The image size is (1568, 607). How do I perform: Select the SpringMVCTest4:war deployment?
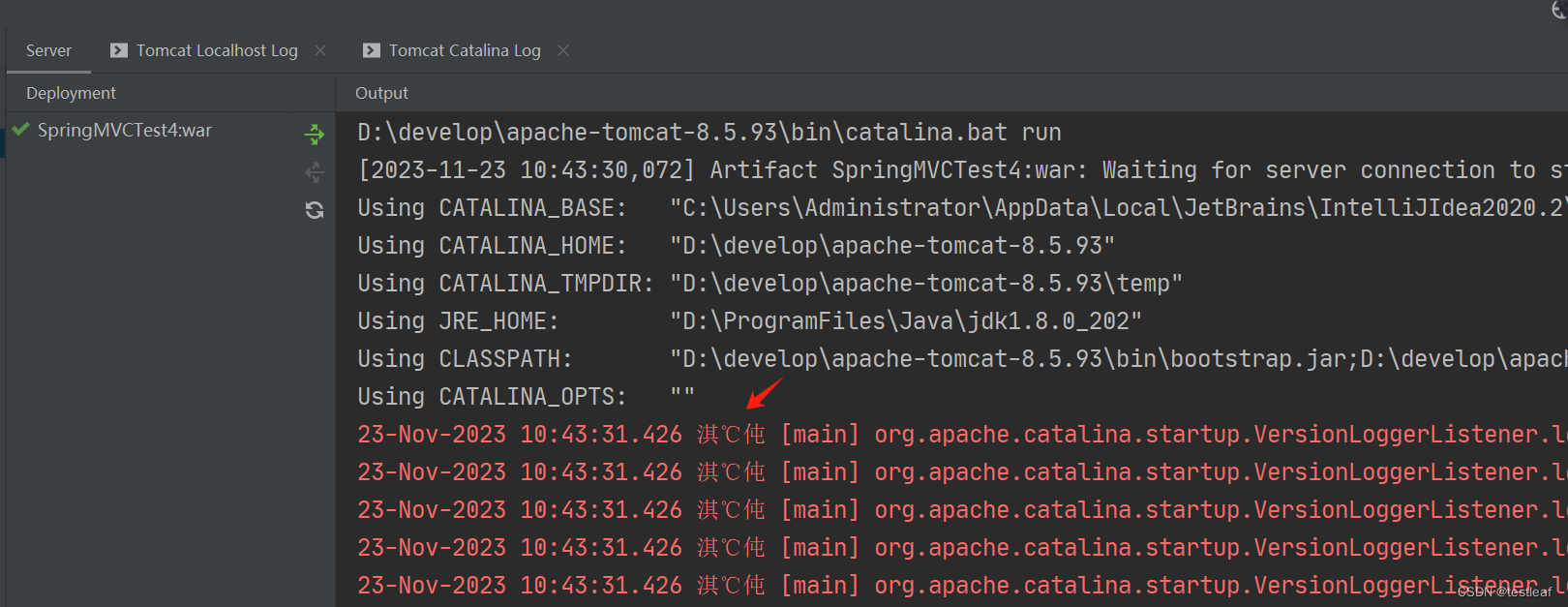click(124, 130)
